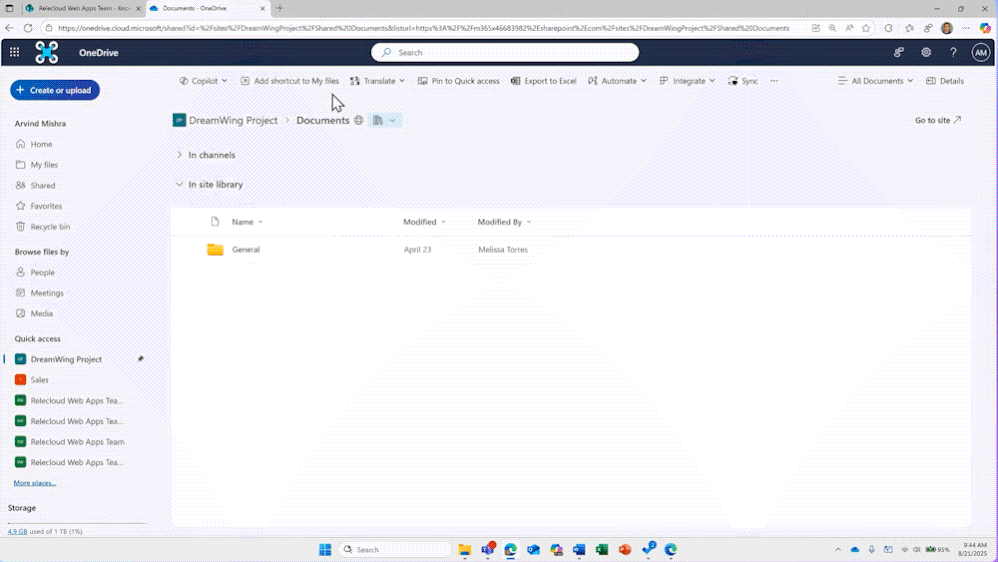The height and width of the screenshot is (562, 998).
Task: Open the Modified column dropdown
Action: (425, 221)
